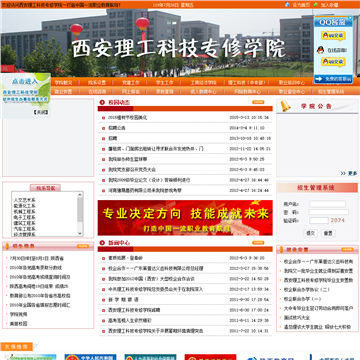Close the QQ客服 floating panel
Viewport: 360px width, 360px height.
(350, 17)
